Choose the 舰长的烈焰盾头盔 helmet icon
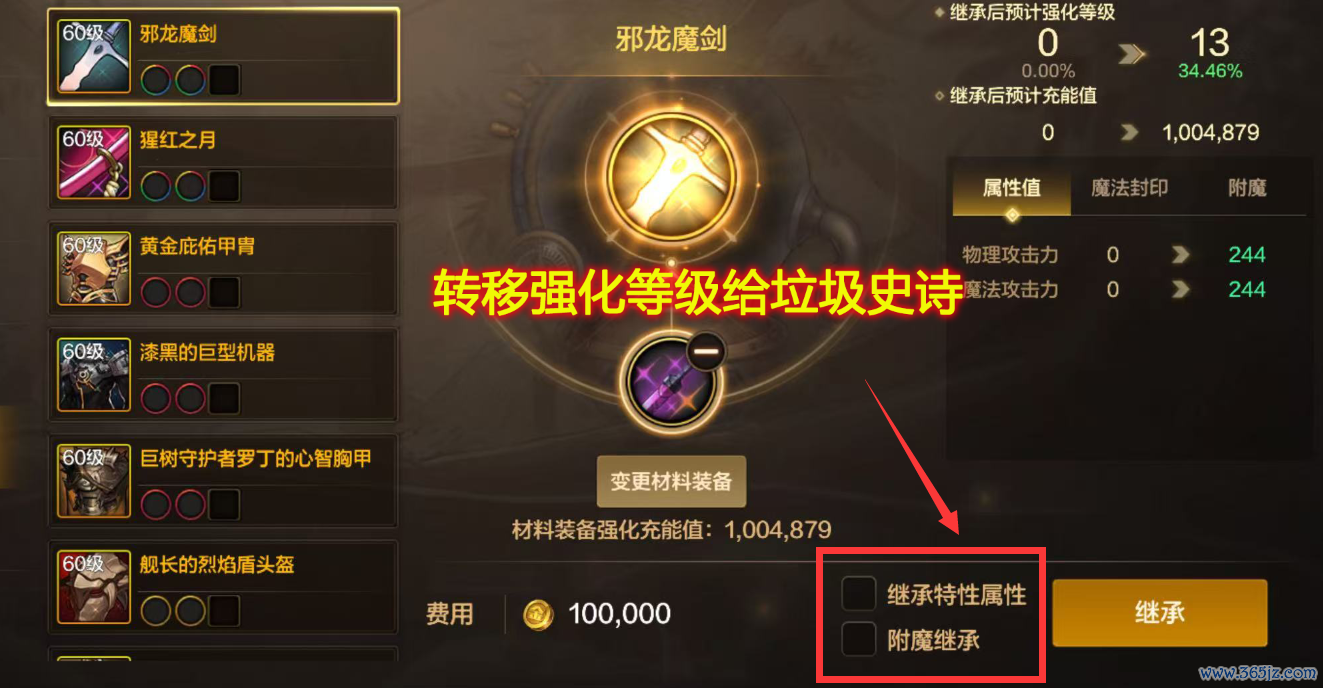 (94, 586)
